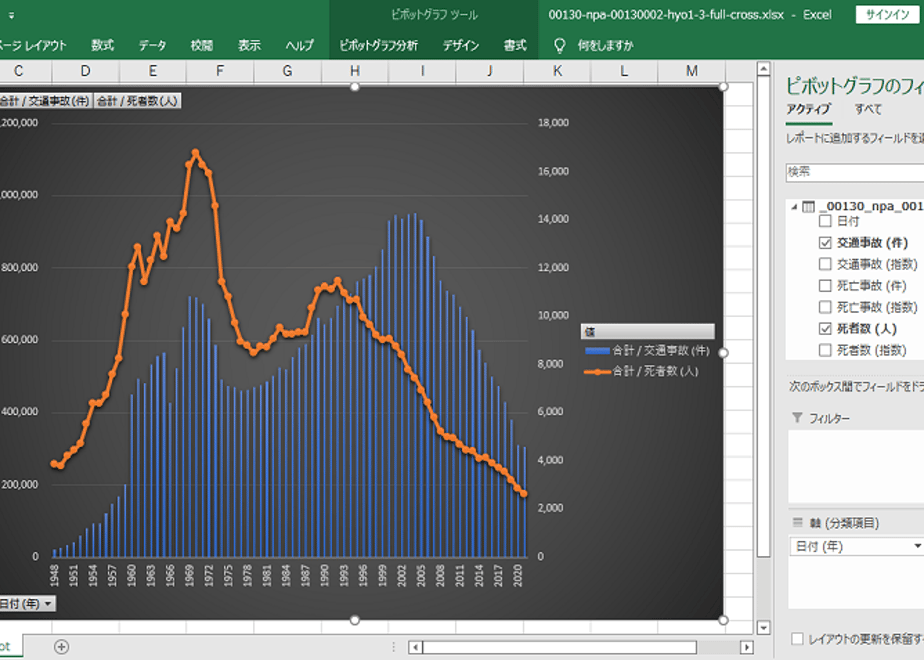The image size is (924, 660).
Task: Click the chart's bottom-center resize handle
Action: (x=355, y=620)
